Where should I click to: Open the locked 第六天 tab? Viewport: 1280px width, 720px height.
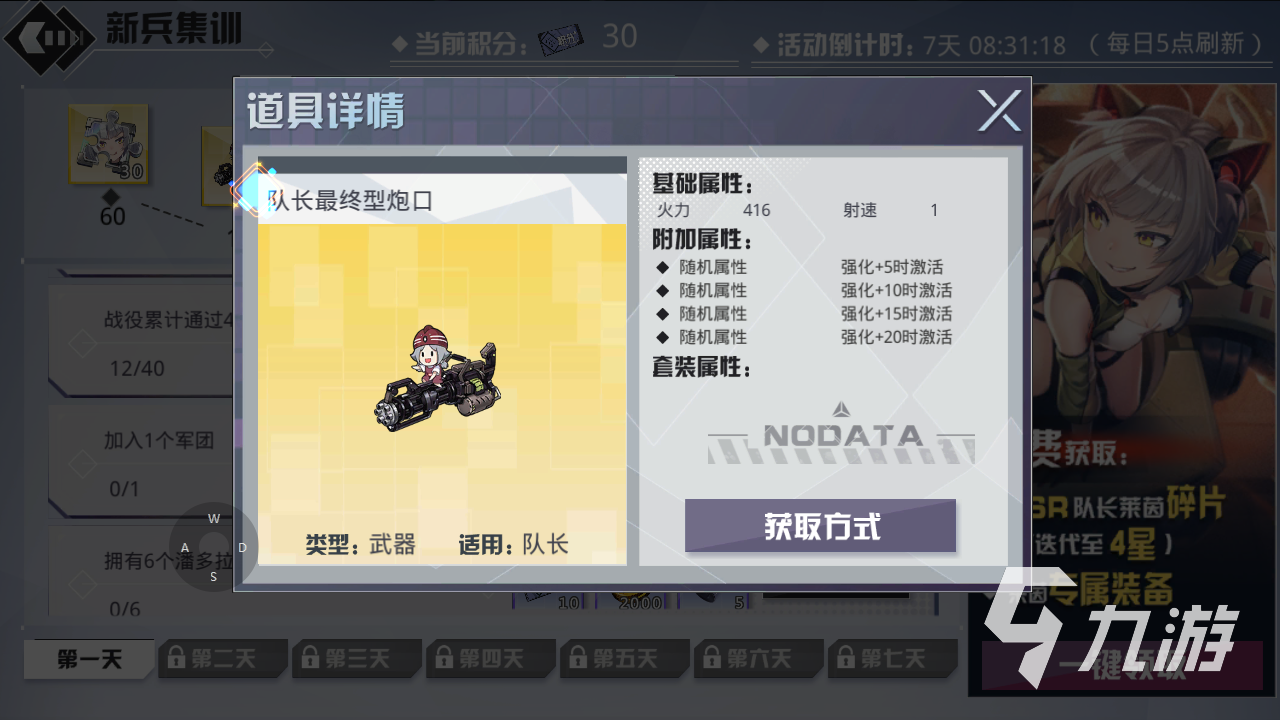(759, 659)
